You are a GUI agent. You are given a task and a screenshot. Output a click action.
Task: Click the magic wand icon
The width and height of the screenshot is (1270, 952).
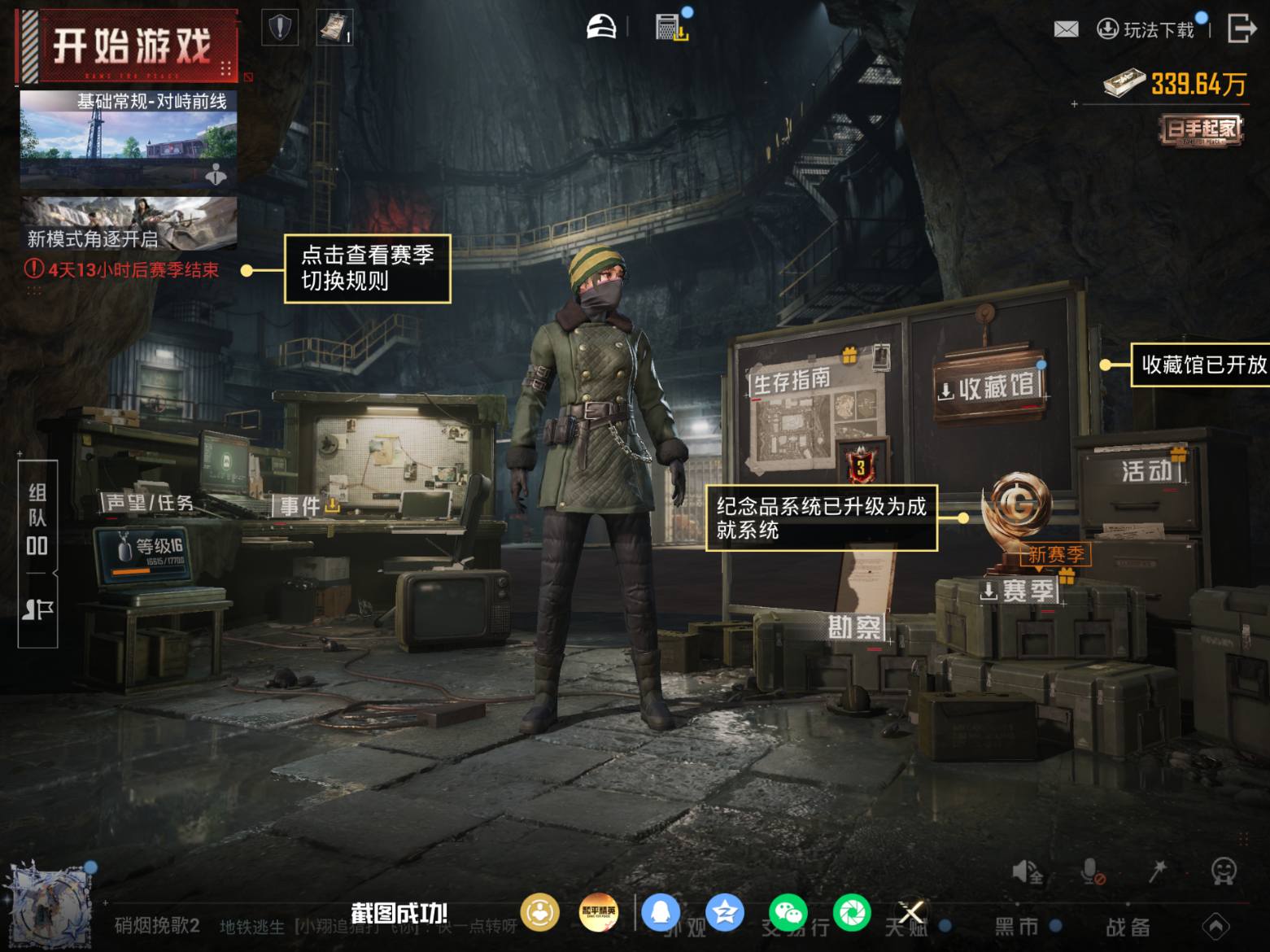pos(1157,871)
